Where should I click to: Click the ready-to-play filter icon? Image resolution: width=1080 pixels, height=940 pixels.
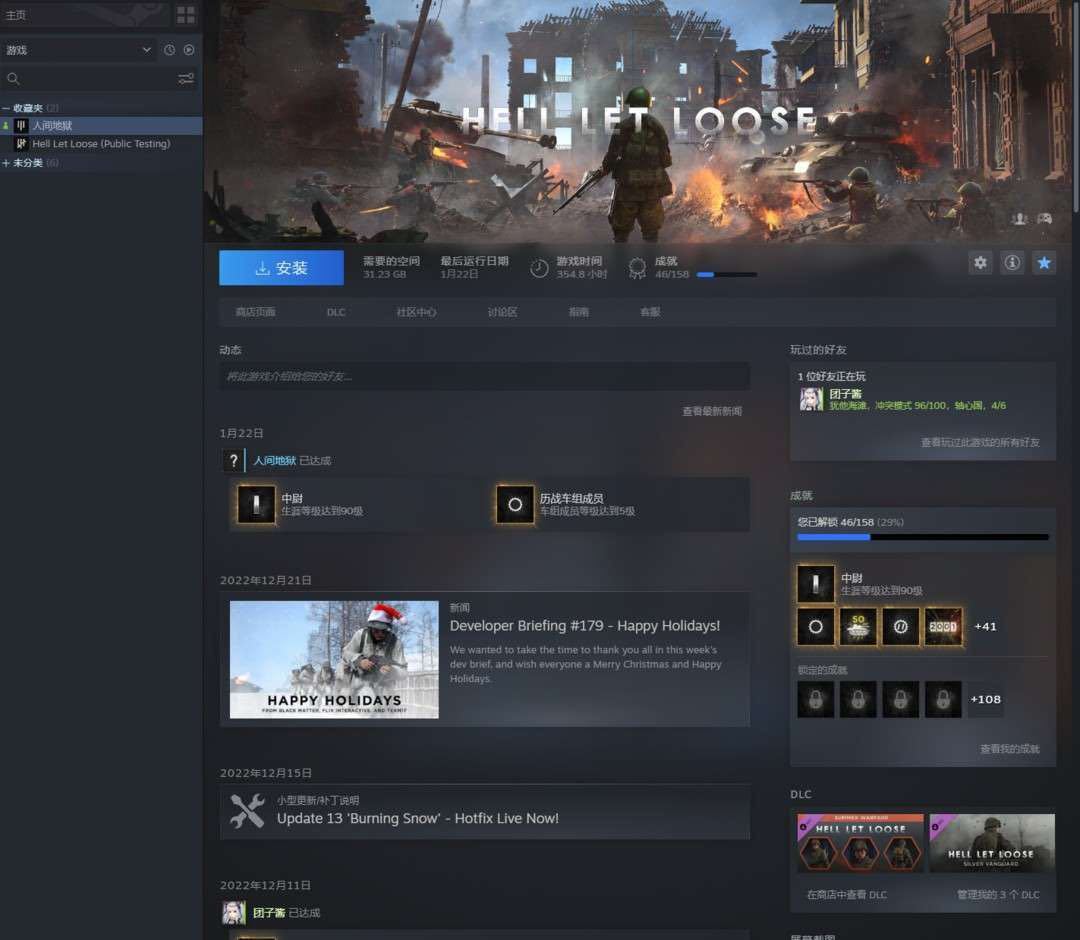tap(189, 50)
